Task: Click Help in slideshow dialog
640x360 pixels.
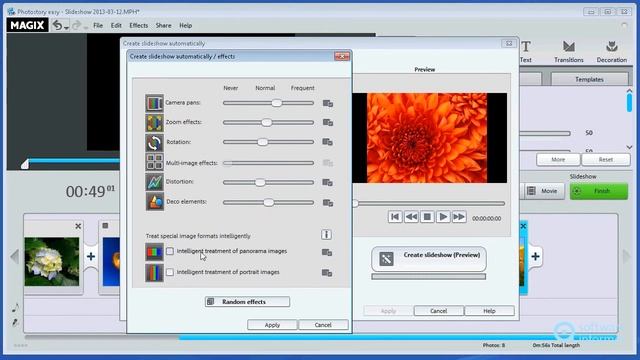Action: [x=489, y=311]
